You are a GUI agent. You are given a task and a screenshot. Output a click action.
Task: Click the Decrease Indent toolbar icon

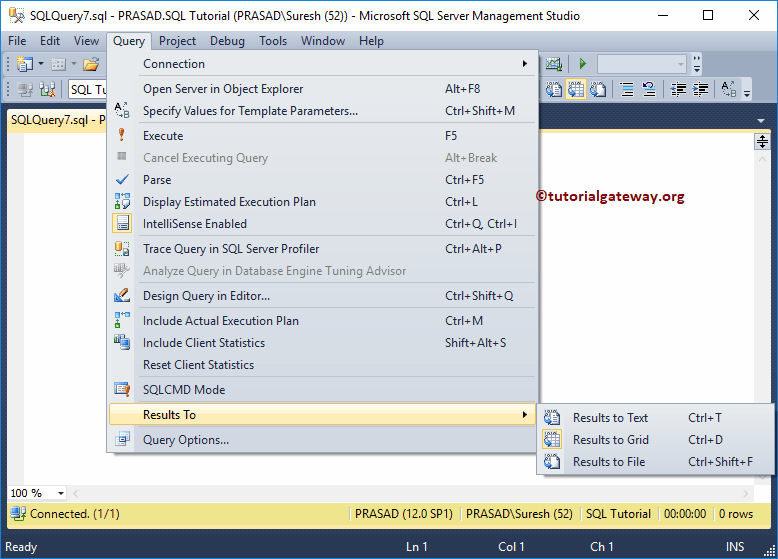678,89
